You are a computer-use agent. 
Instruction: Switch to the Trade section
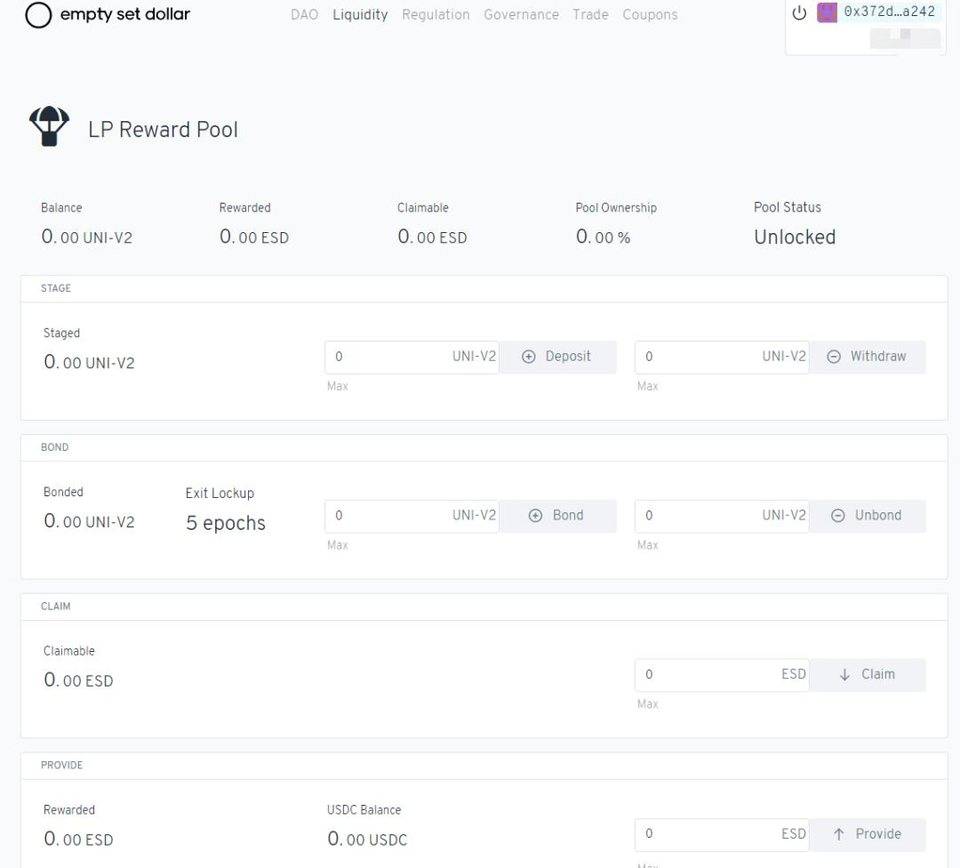point(590,15)
